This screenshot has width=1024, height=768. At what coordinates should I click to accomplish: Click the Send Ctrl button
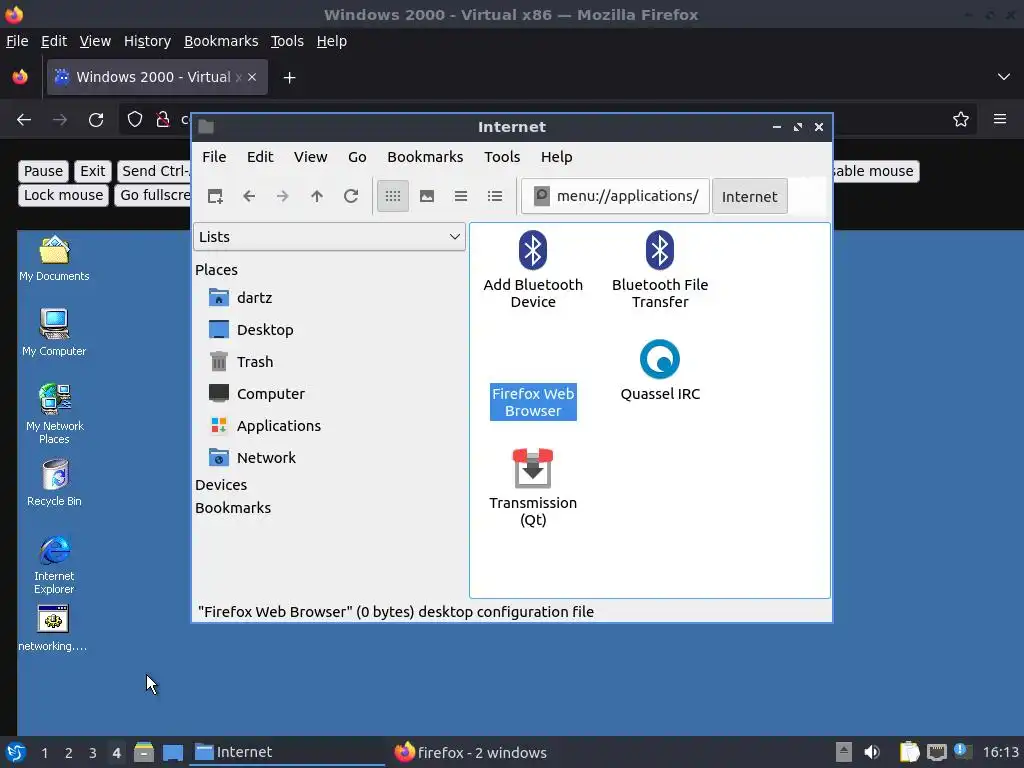[x=154, y=171]
